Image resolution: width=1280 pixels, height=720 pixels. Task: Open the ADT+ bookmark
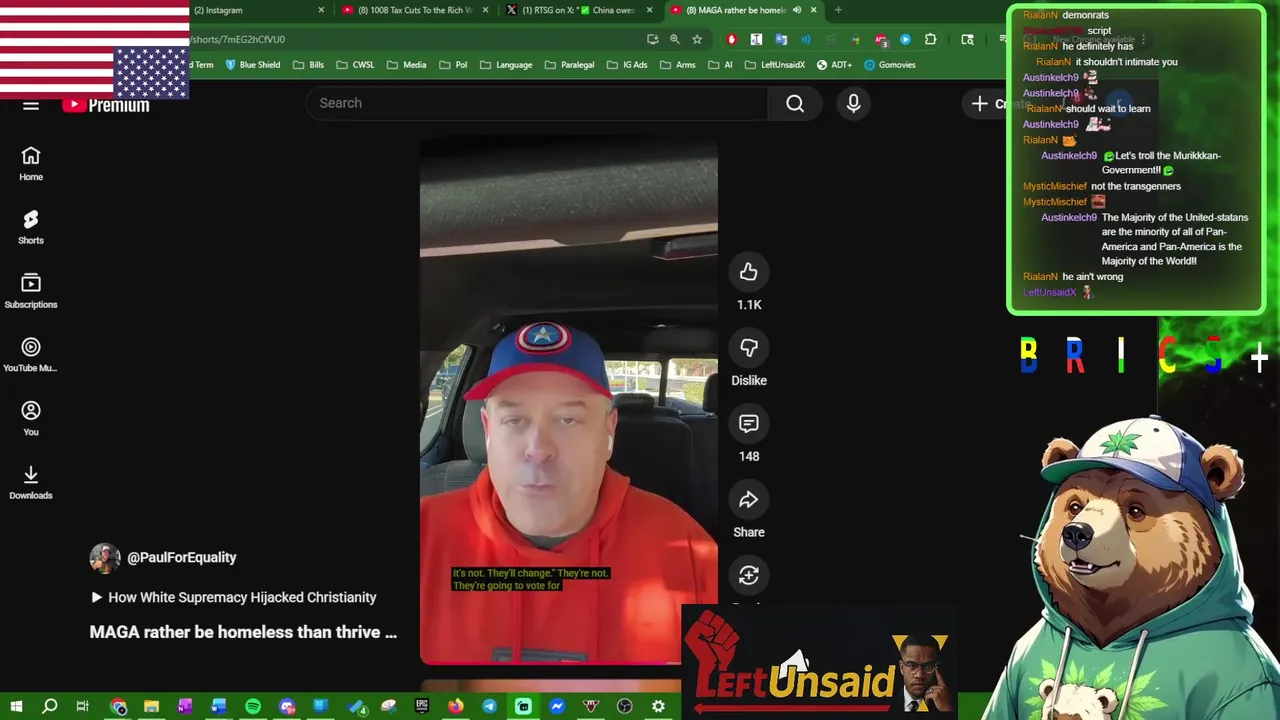[834, 65]
